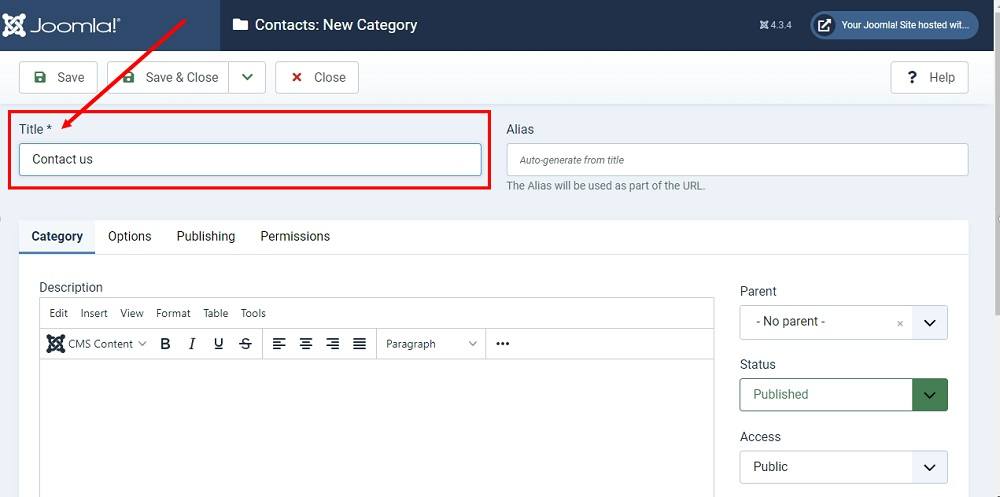This screenshot has height=497, width=1000.
Task: Open the Parent dropdown
Action: click(x=929, y=322)
